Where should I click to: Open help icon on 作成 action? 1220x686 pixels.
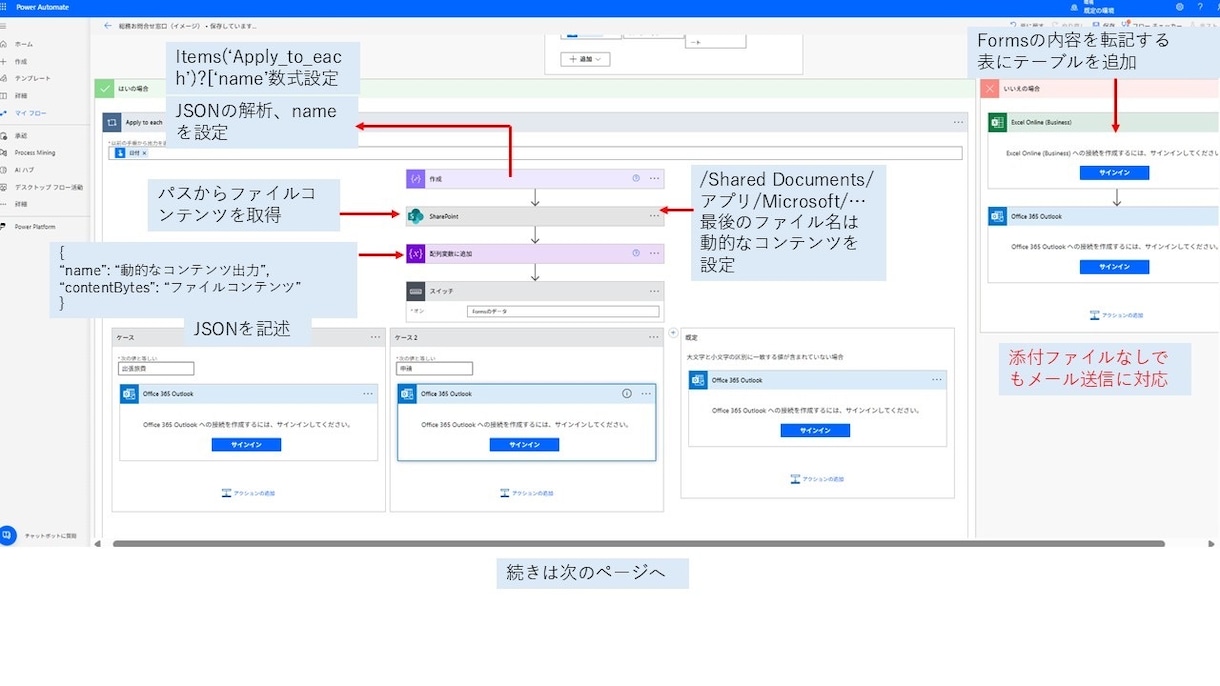636,179
